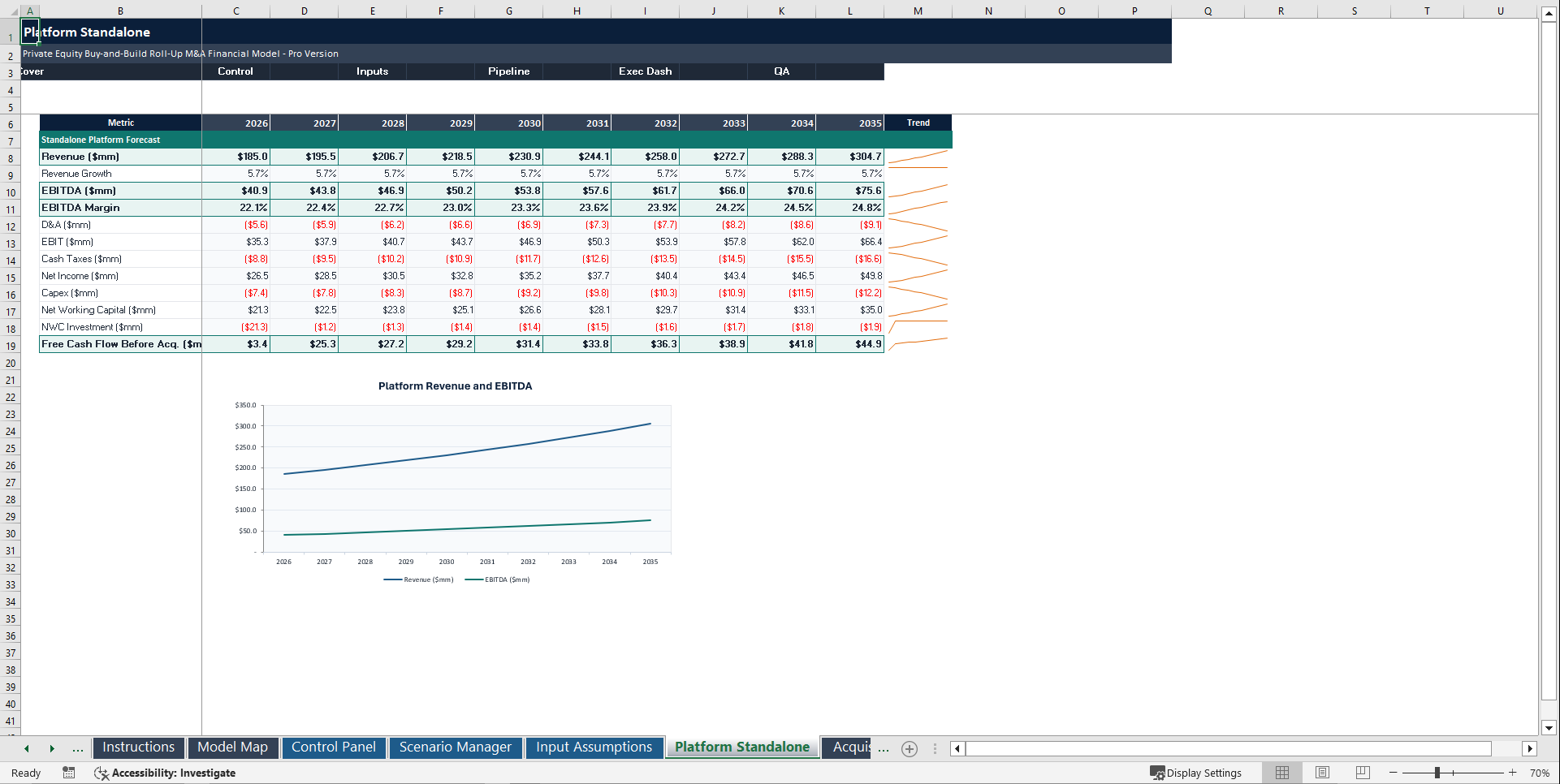Viewport: 1560px width, 784px height.
Task: Open the Instructions sheet tab
Action: pos(138,747)
